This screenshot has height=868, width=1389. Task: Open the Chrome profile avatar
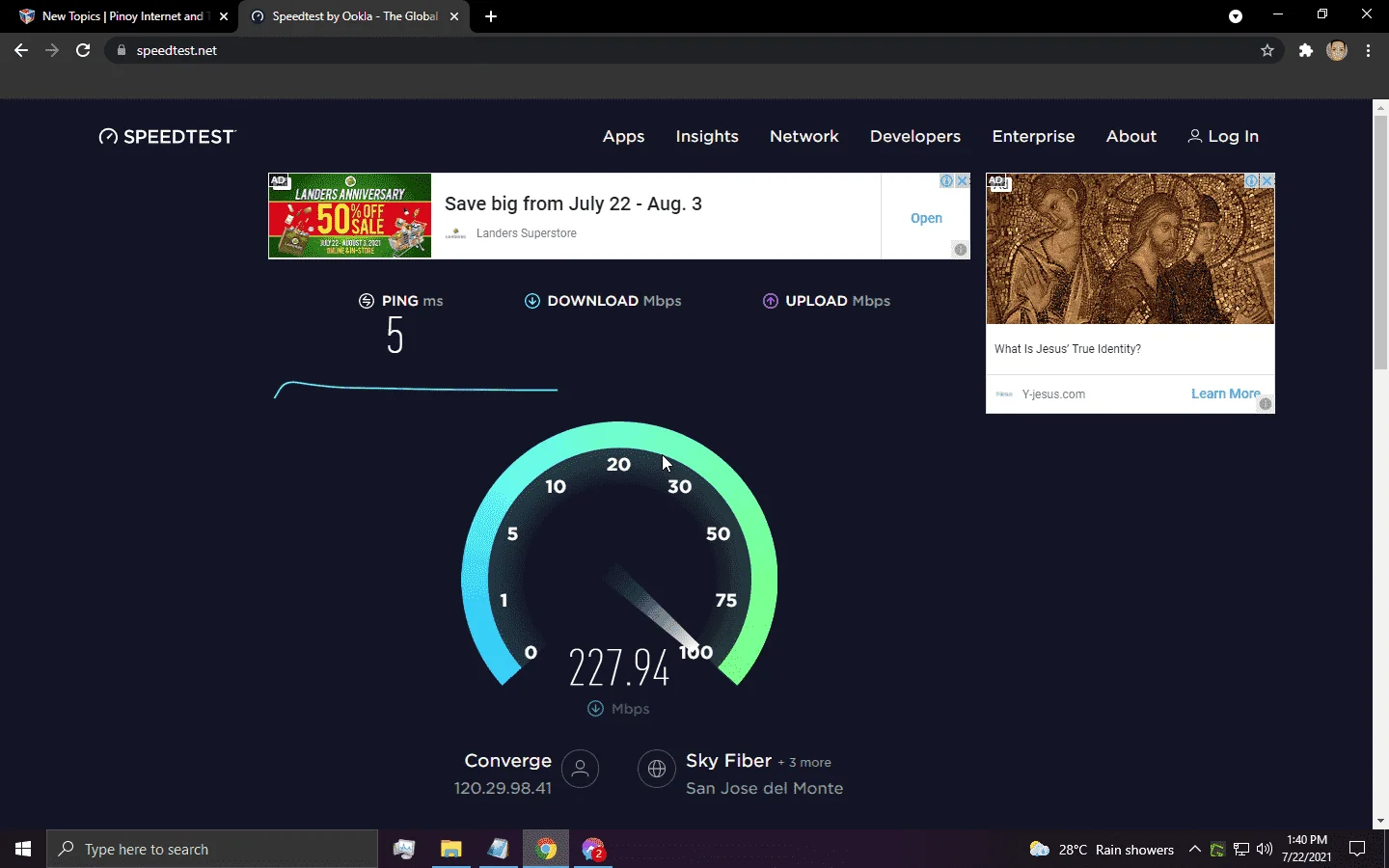point(1337,50)
